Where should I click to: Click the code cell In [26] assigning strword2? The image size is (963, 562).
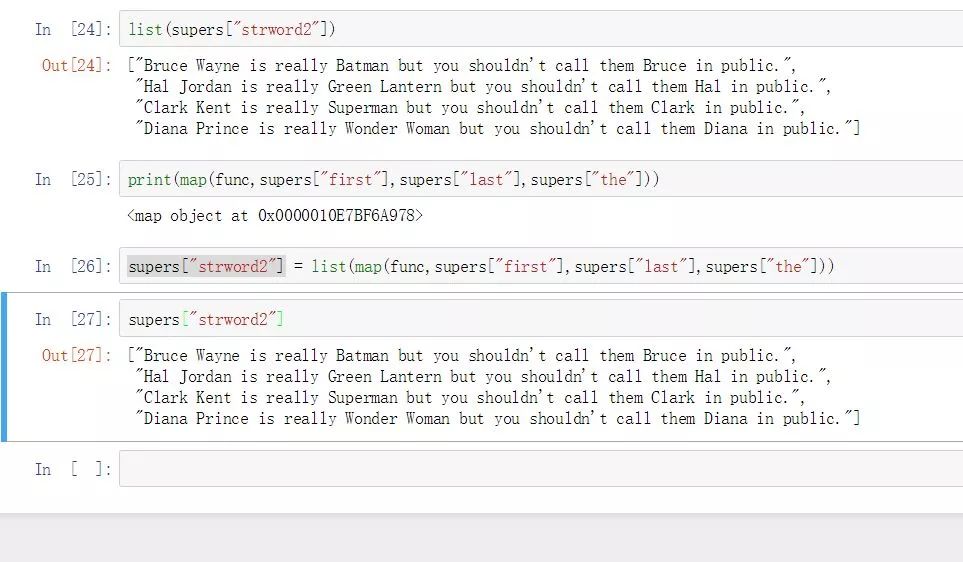(x=541, y=266)
